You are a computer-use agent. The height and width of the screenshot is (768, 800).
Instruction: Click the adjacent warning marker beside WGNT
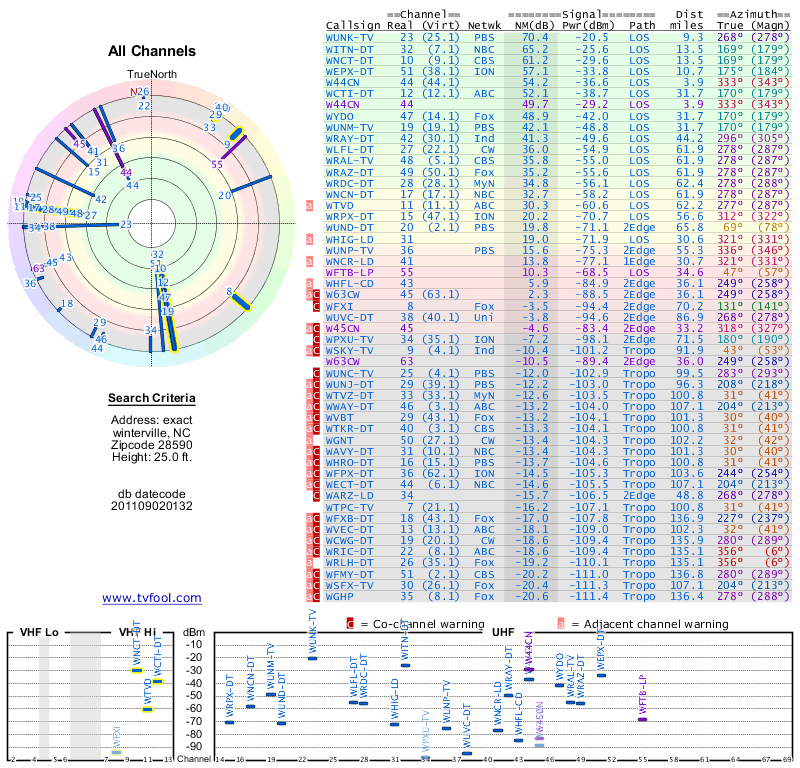(x=309, y=440)
